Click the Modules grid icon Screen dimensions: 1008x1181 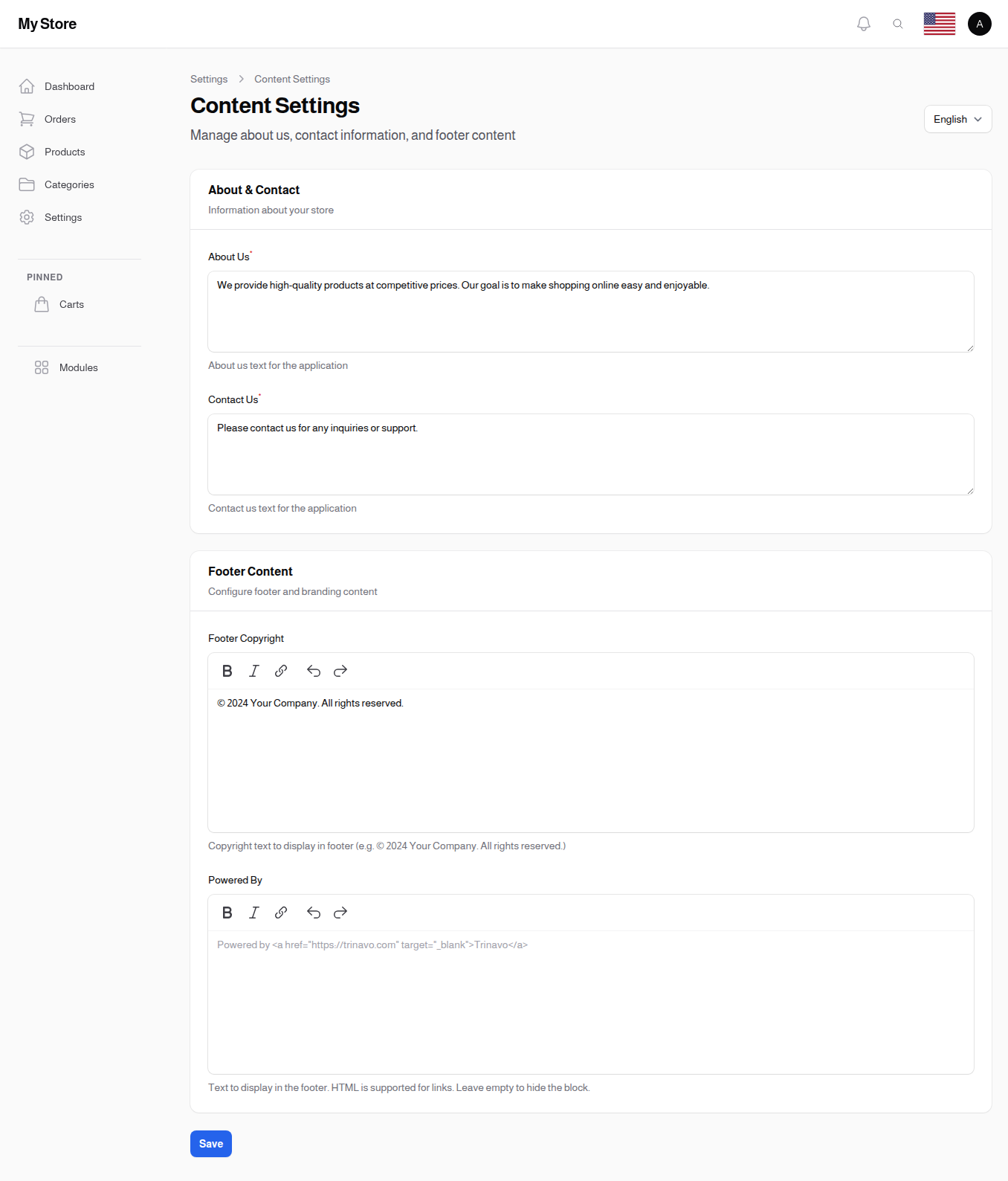(x=42, y=367)
